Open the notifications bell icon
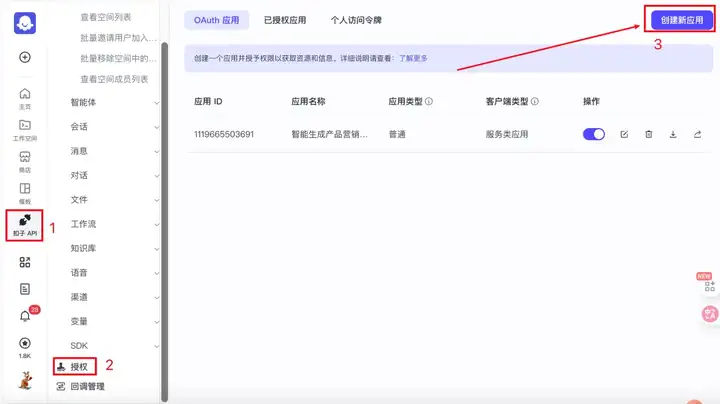This screenshot has width=720, height=404. (25, 316)
